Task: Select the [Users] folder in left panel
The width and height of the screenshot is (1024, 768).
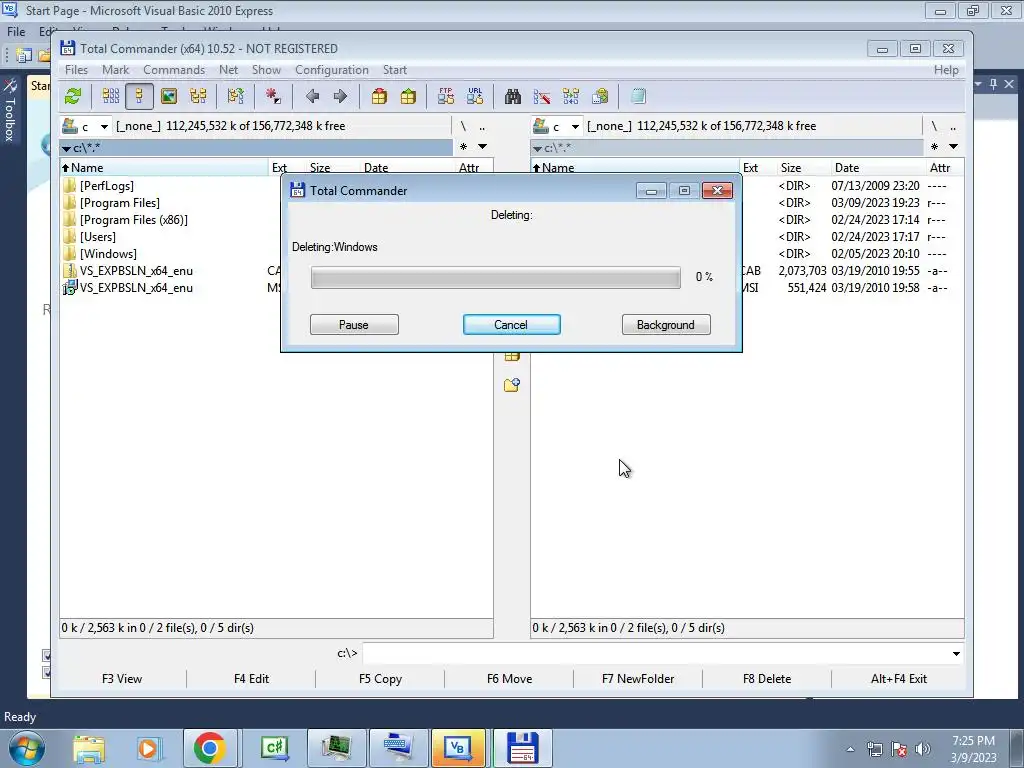Action: coord(98,237)
